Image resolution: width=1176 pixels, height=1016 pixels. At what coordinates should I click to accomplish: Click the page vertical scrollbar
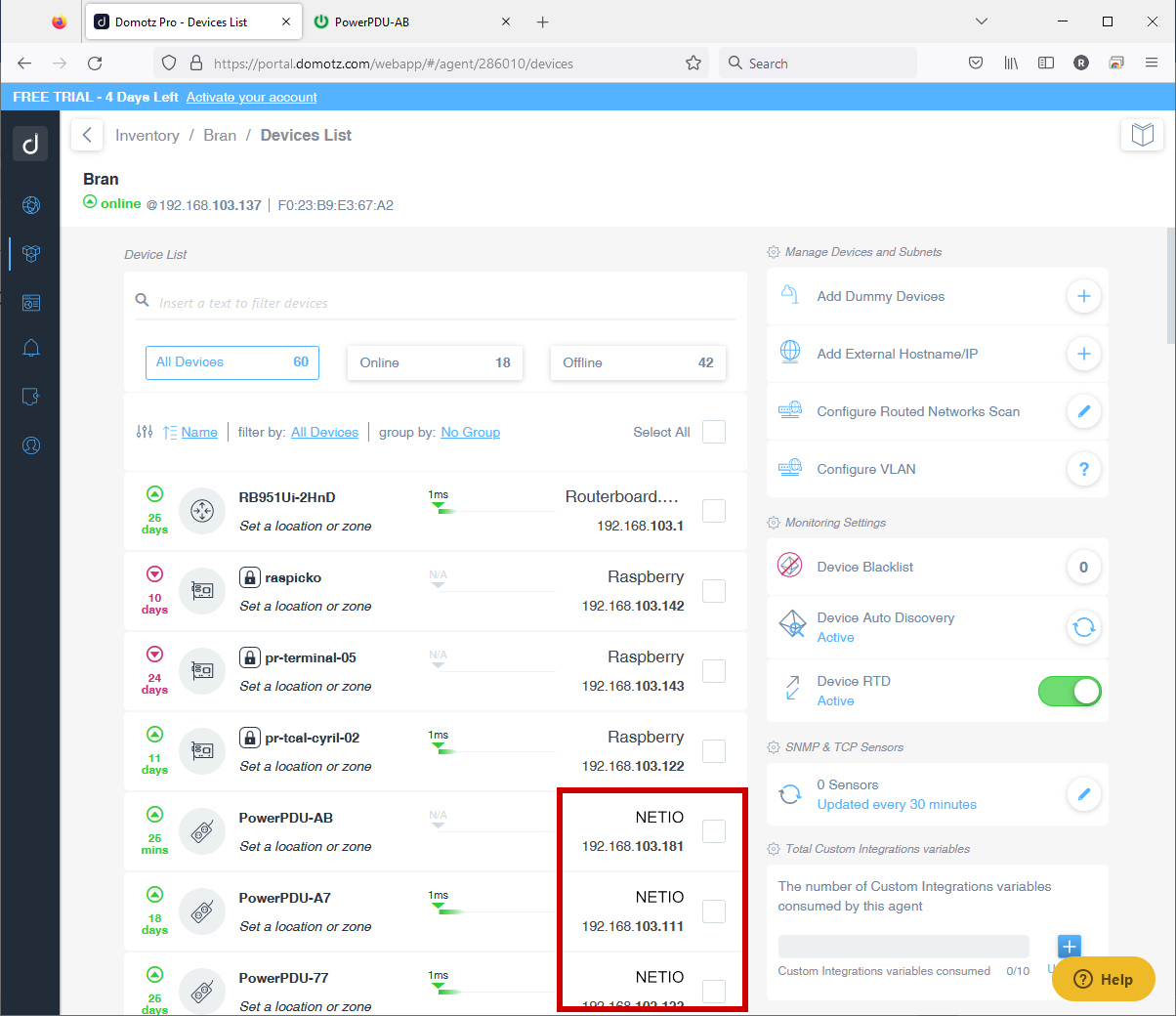pyautogui.click(x=1171, y=285)
